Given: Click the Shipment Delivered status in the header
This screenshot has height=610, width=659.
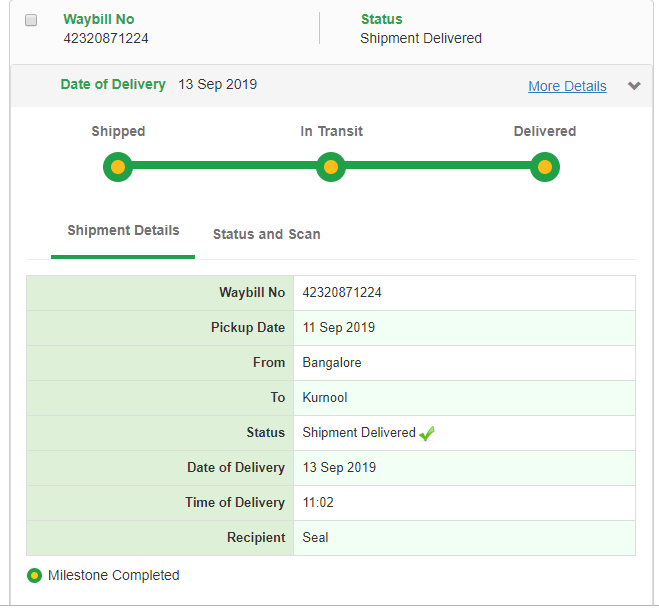Looking at the screenshot, I should tap(420, 38).
